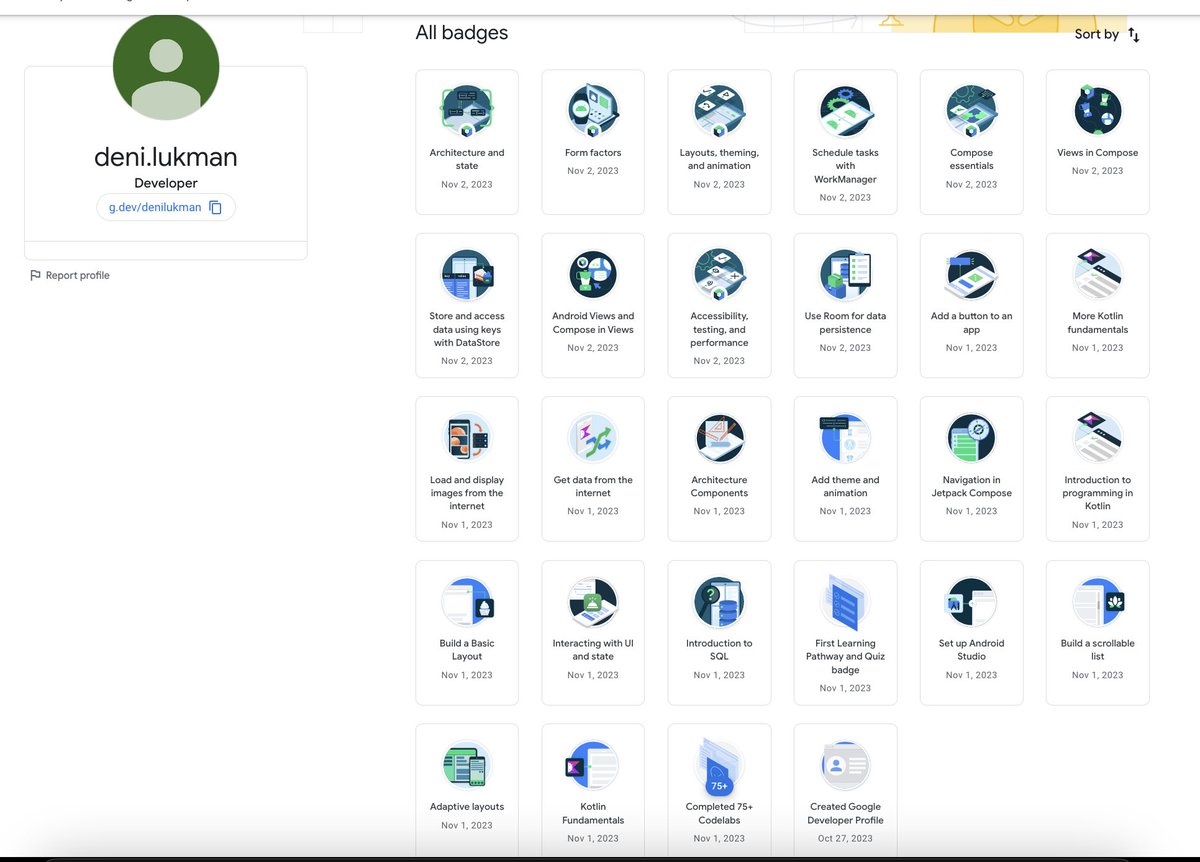Copy profile link using the copy icon
This screenshot has width=1200, height=862.
tap(215, 207)
